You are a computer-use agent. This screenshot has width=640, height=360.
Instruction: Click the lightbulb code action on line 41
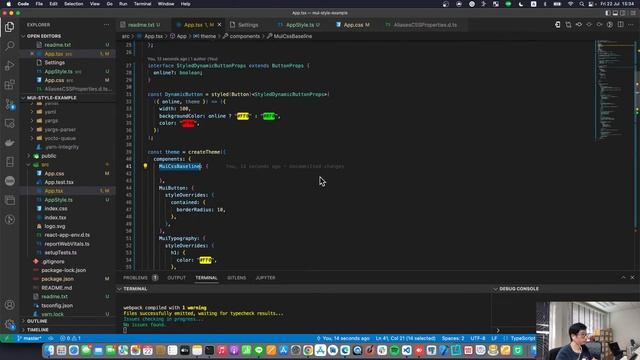[145, 166]
